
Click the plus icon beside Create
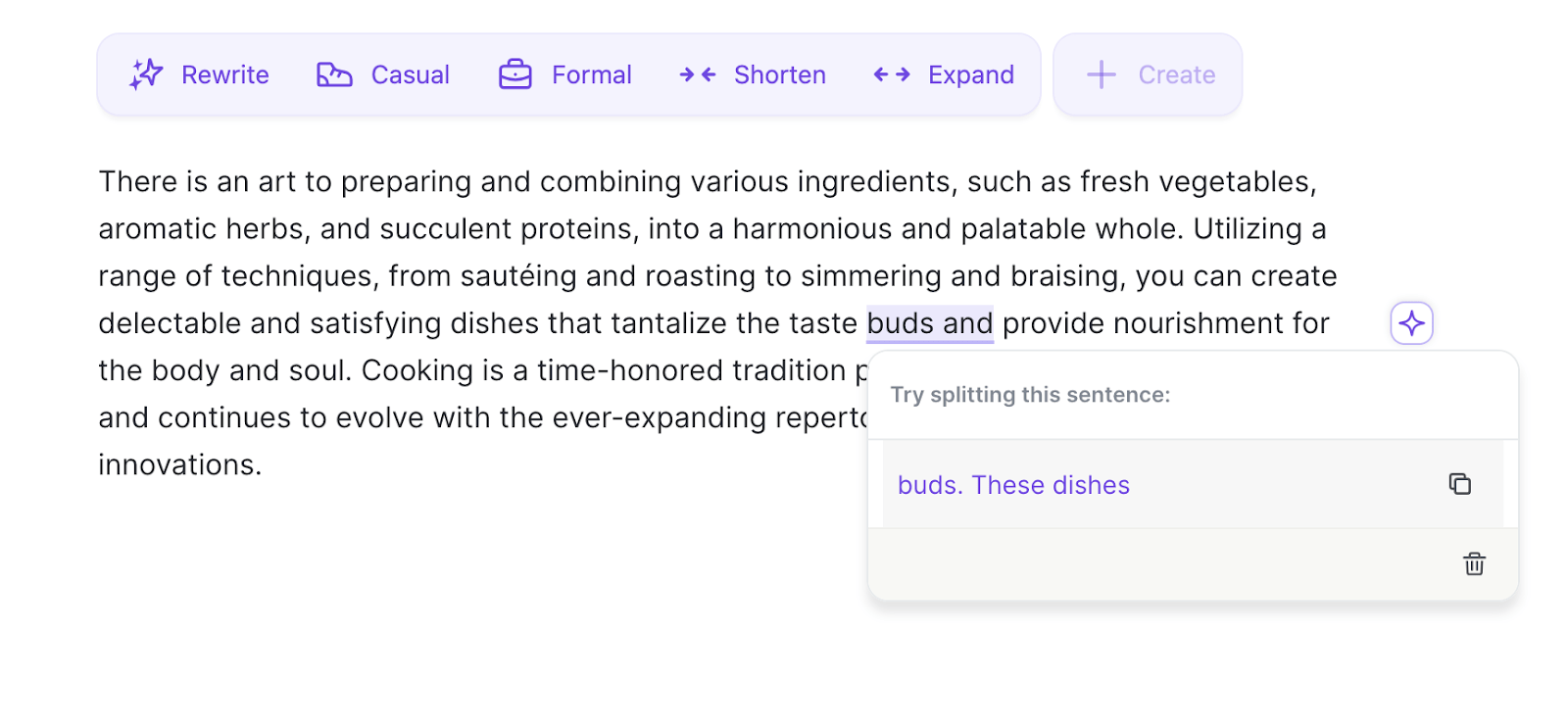[1102, 74]
